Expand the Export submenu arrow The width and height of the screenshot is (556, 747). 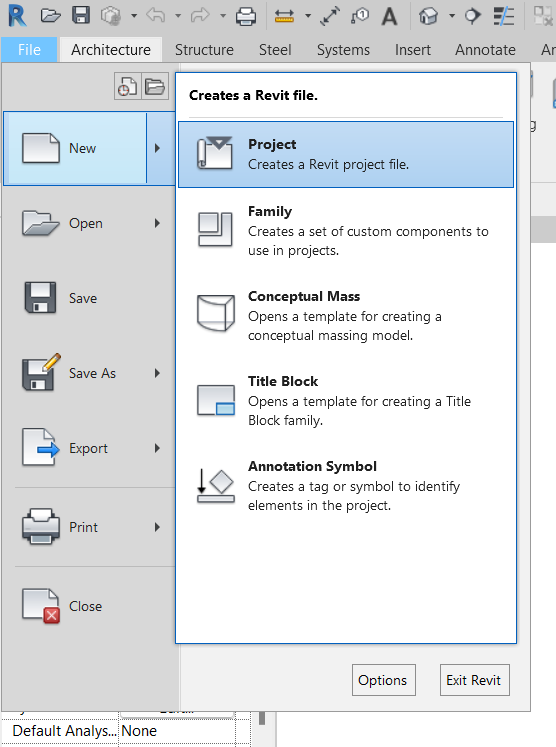point(157,448)
